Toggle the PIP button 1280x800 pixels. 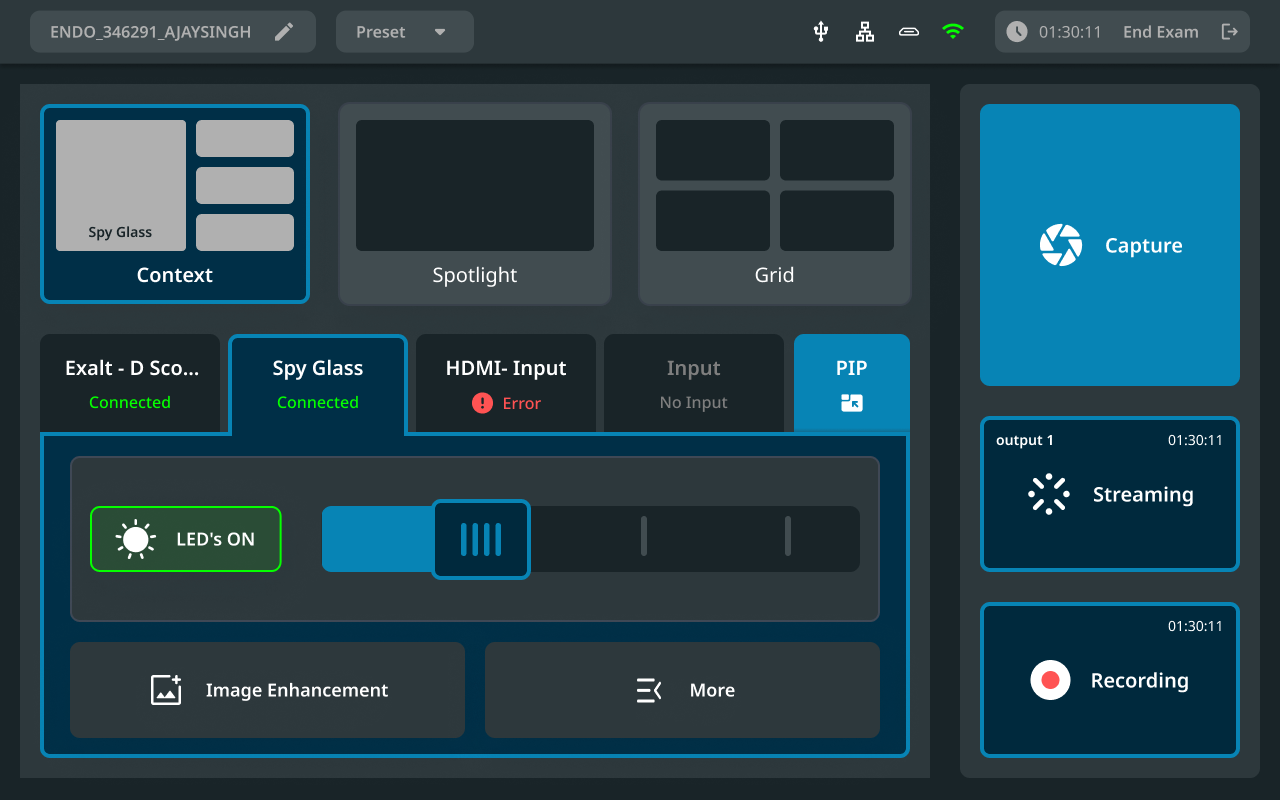(x=852, y=384)
